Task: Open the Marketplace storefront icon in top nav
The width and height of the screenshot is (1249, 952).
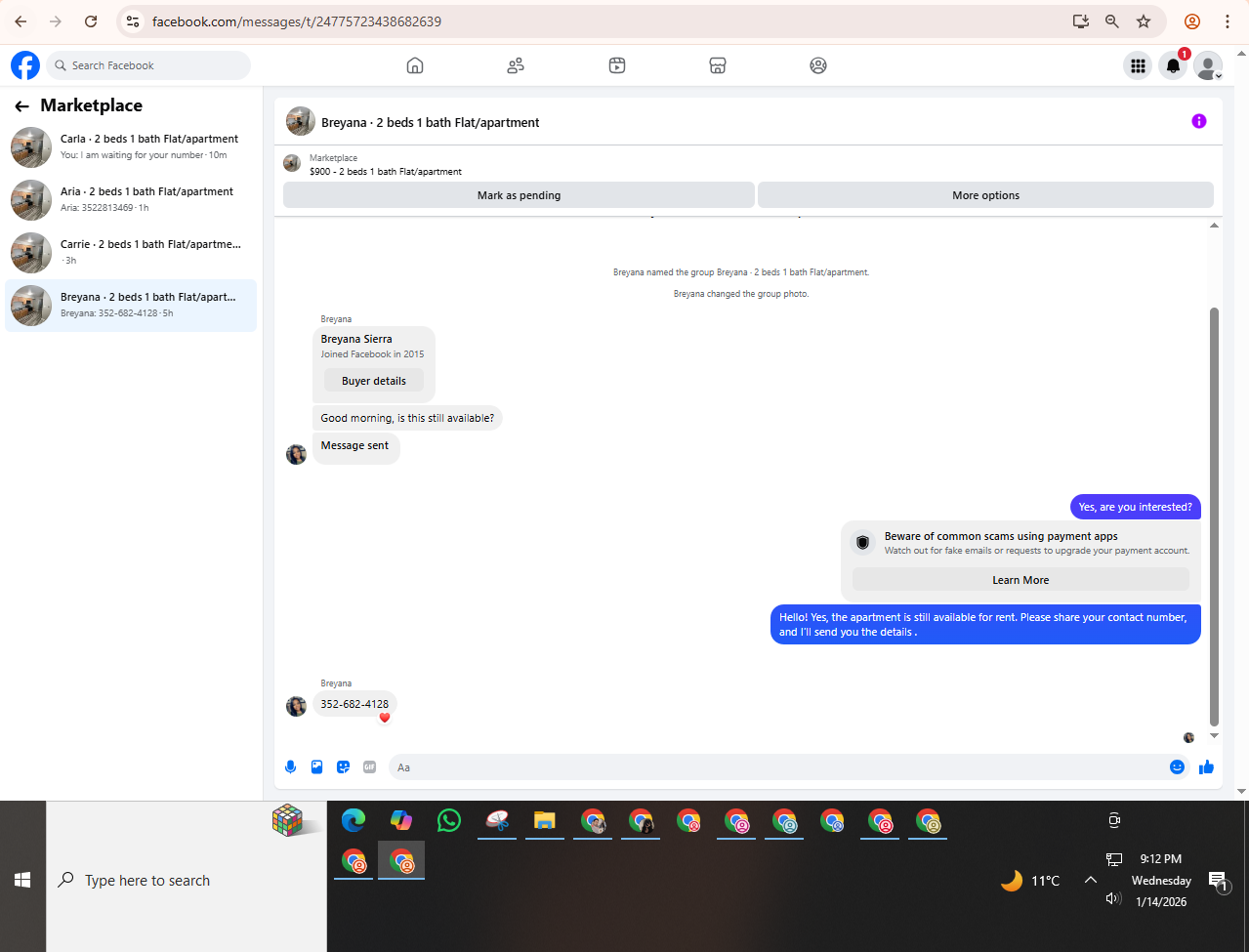Action: [718, 65]
